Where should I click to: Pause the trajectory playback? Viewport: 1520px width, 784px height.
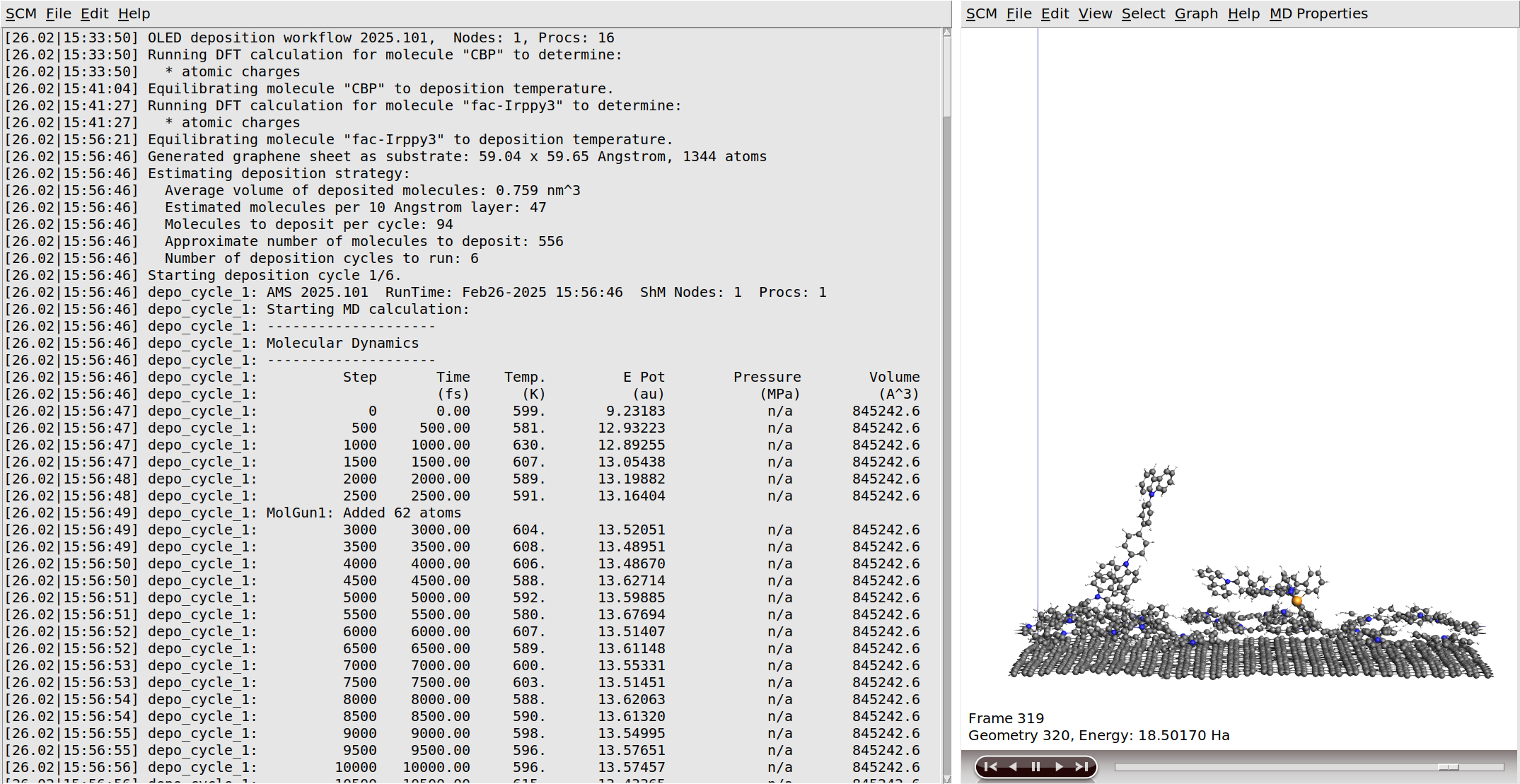1035,767
